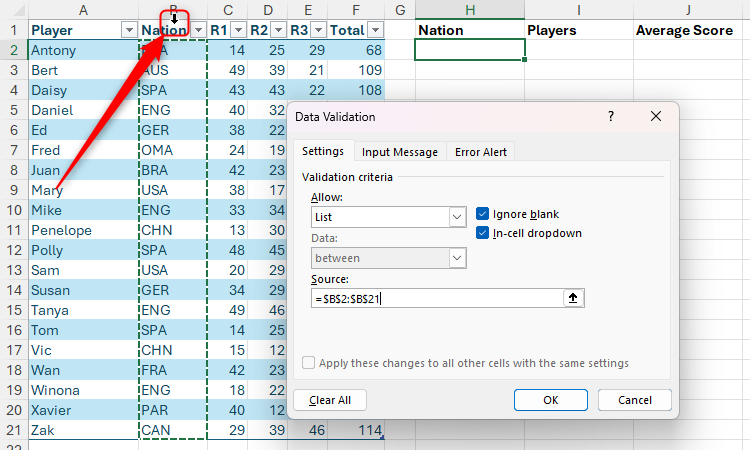The width and height of the screenshot is (750, 450).
Task: Open the Player column filter arrow
Action: [x=127, y=30]
